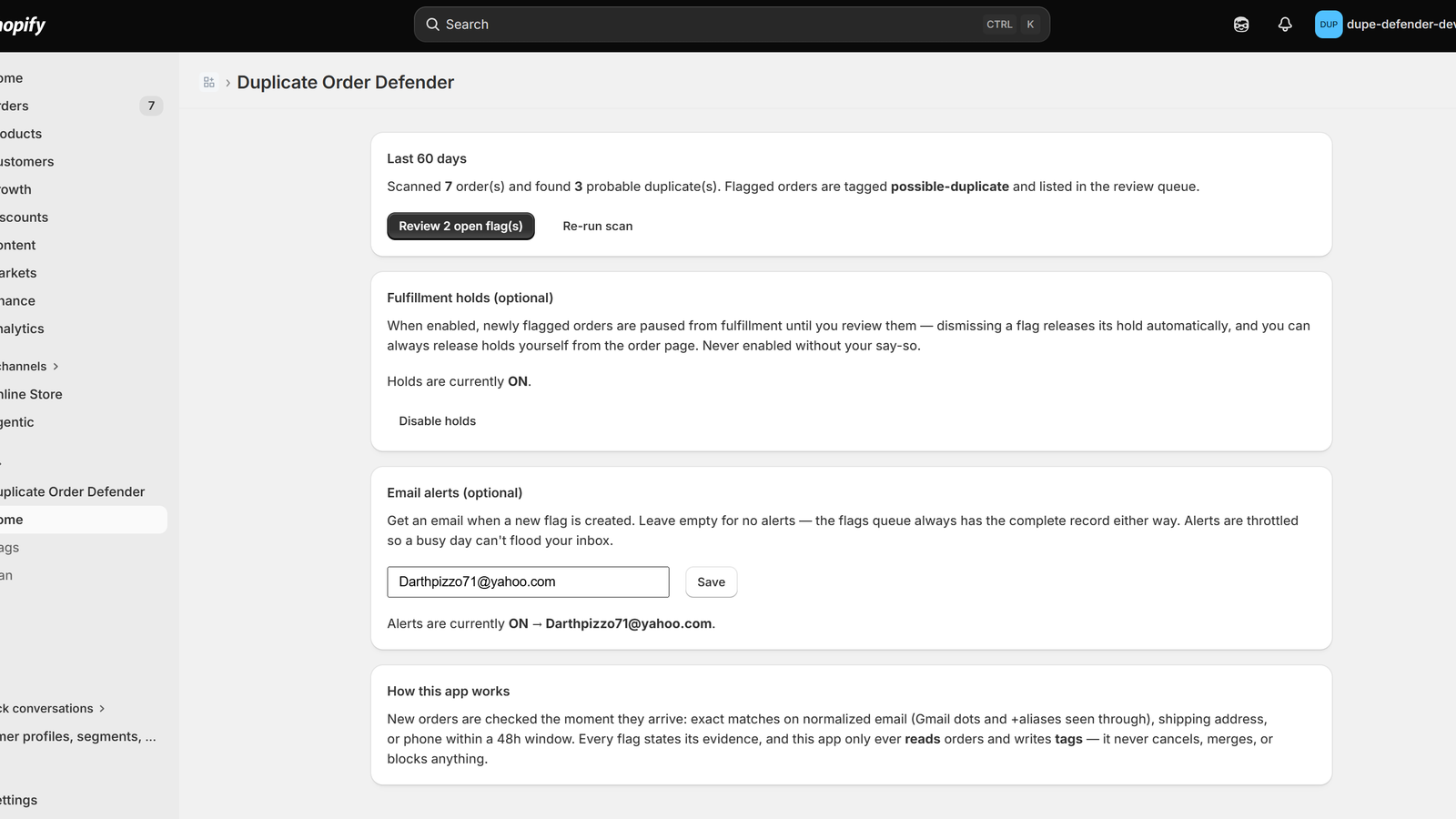Open Discounts in the sidebar
Image resolution: width=1456 pixels, height=819 pixels.
(82, 217)
